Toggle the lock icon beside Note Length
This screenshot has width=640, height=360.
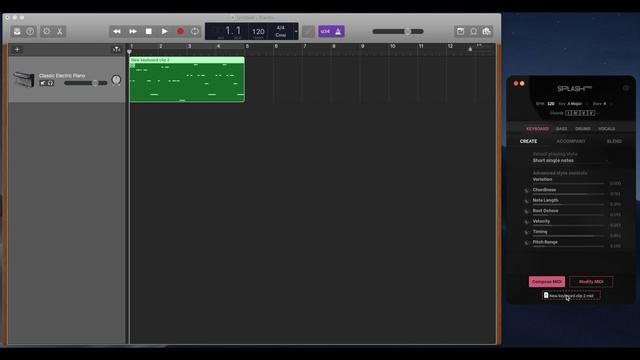click(527, 201)
